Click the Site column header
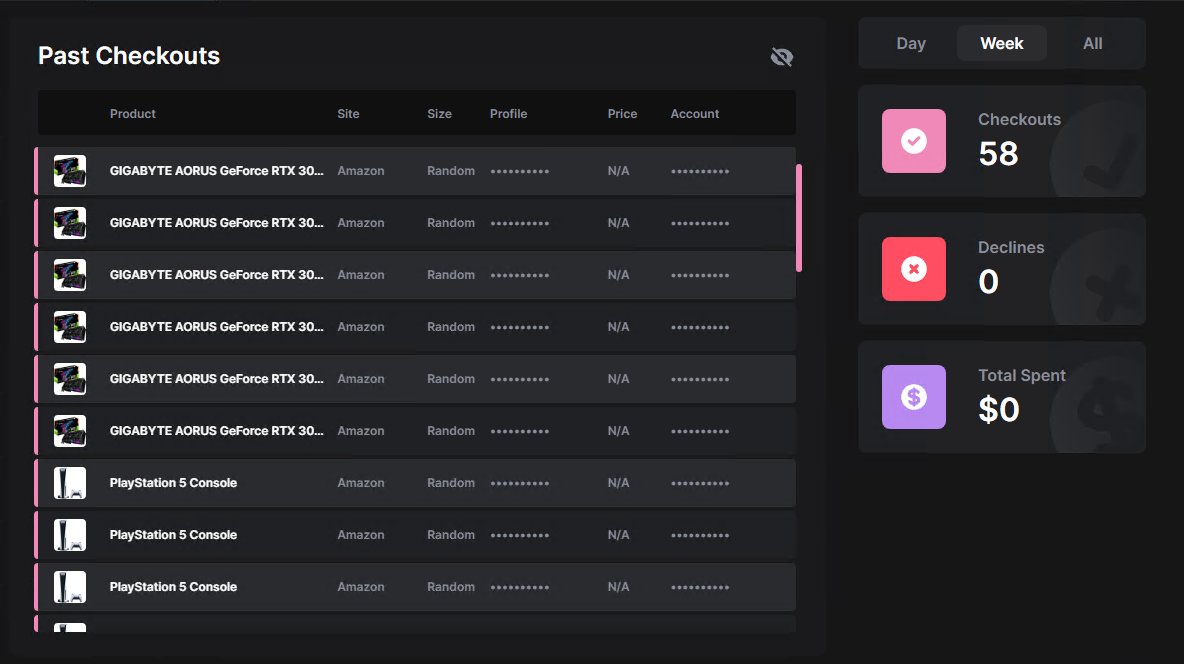 tap(348, 114)
